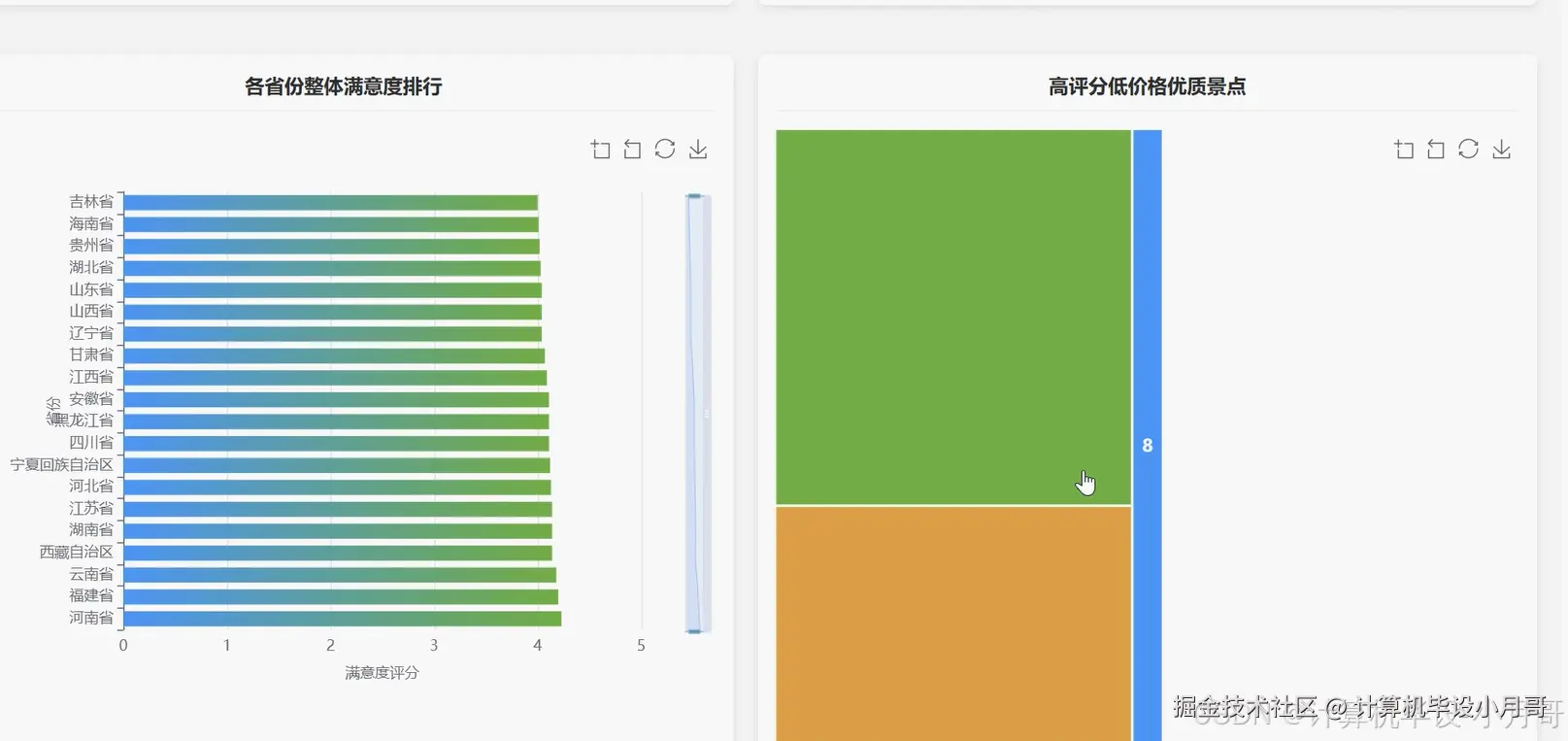Enable data zoom on the treemap chart
Screen dimensions: 1568x741
(1403, 149)
